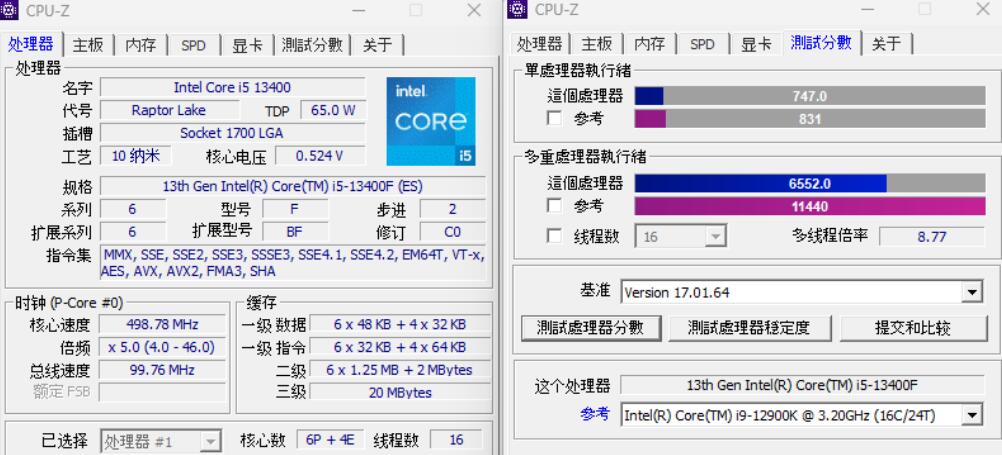Enable single-thread 参考 checkbox
The image size is (1002, 455).
[554, 119]
